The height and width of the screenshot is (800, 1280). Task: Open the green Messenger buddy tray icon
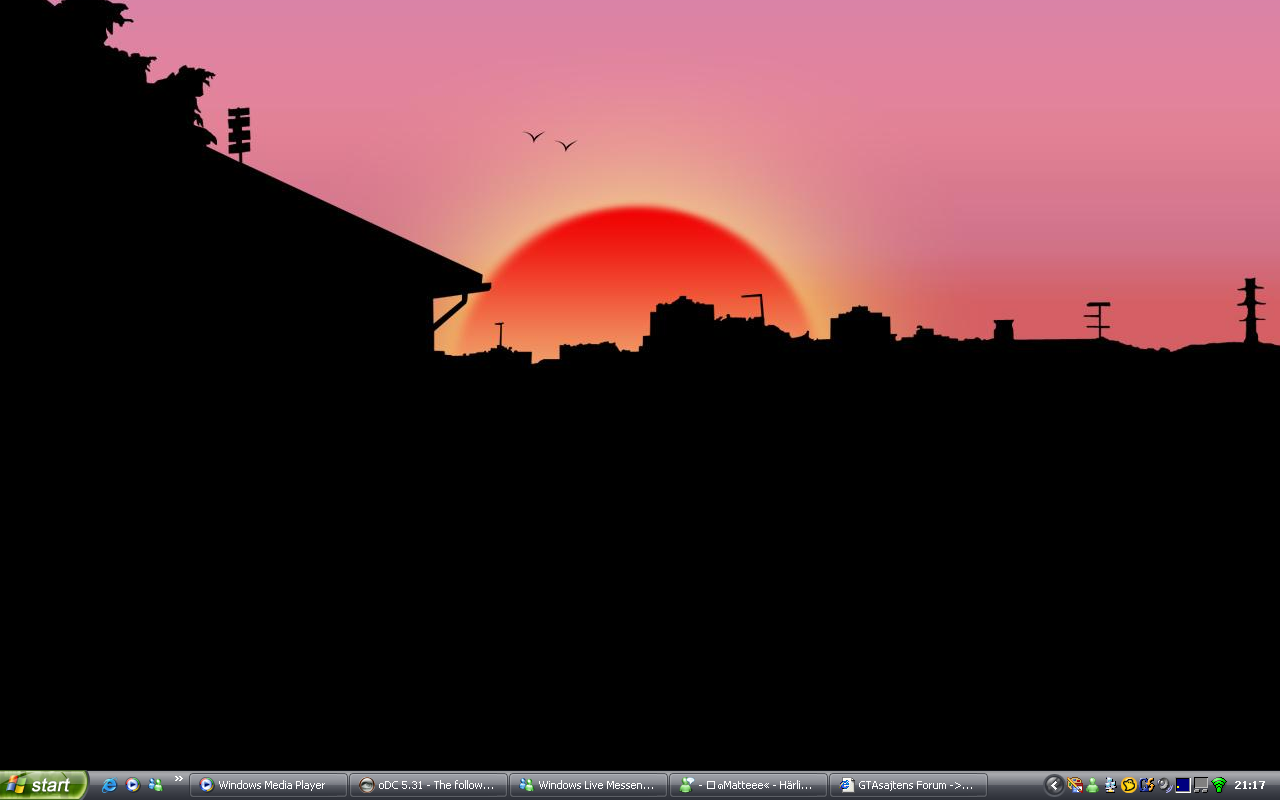pos(1092,785)
